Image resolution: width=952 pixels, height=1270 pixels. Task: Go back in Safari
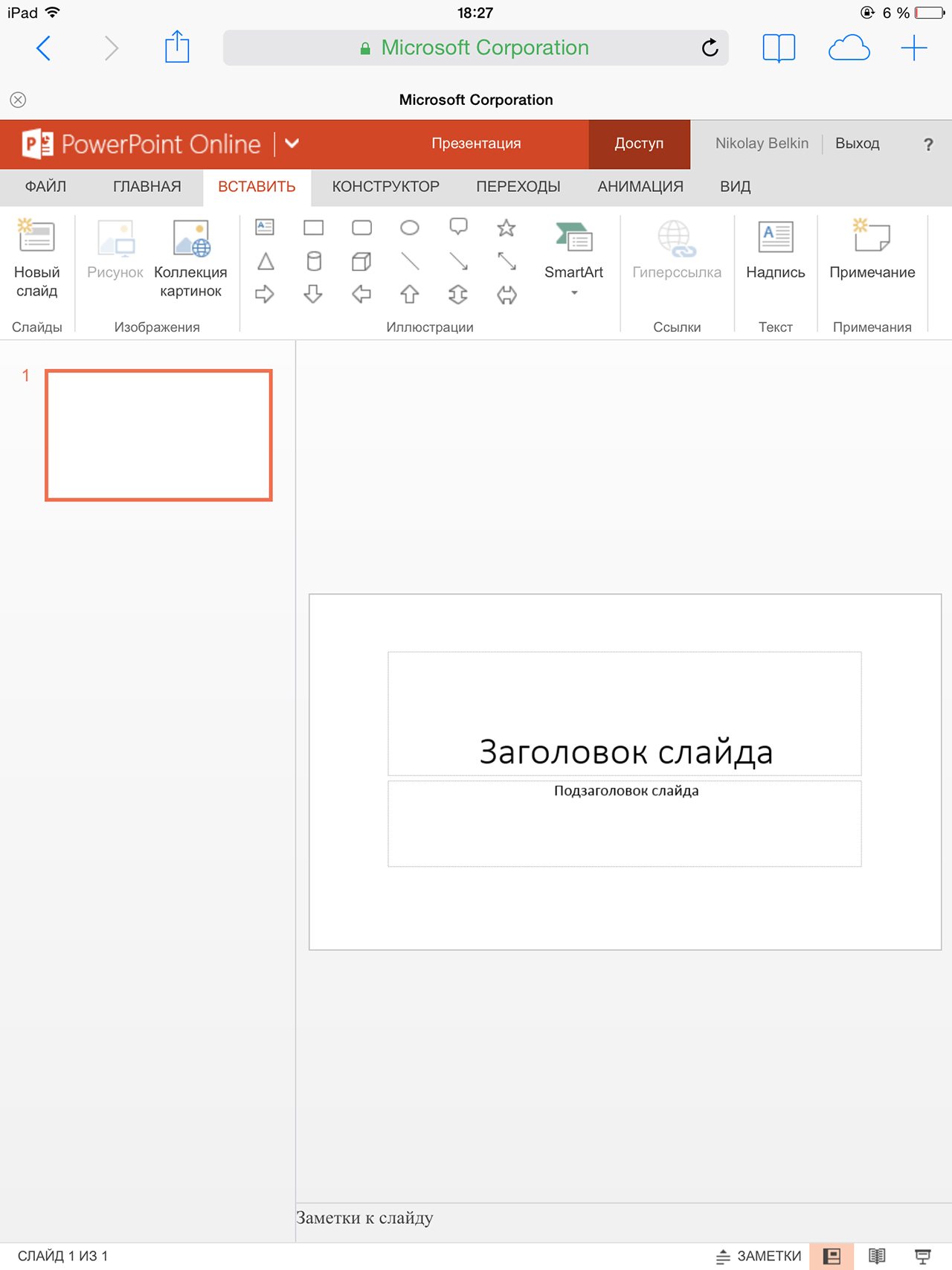[44, 48]
